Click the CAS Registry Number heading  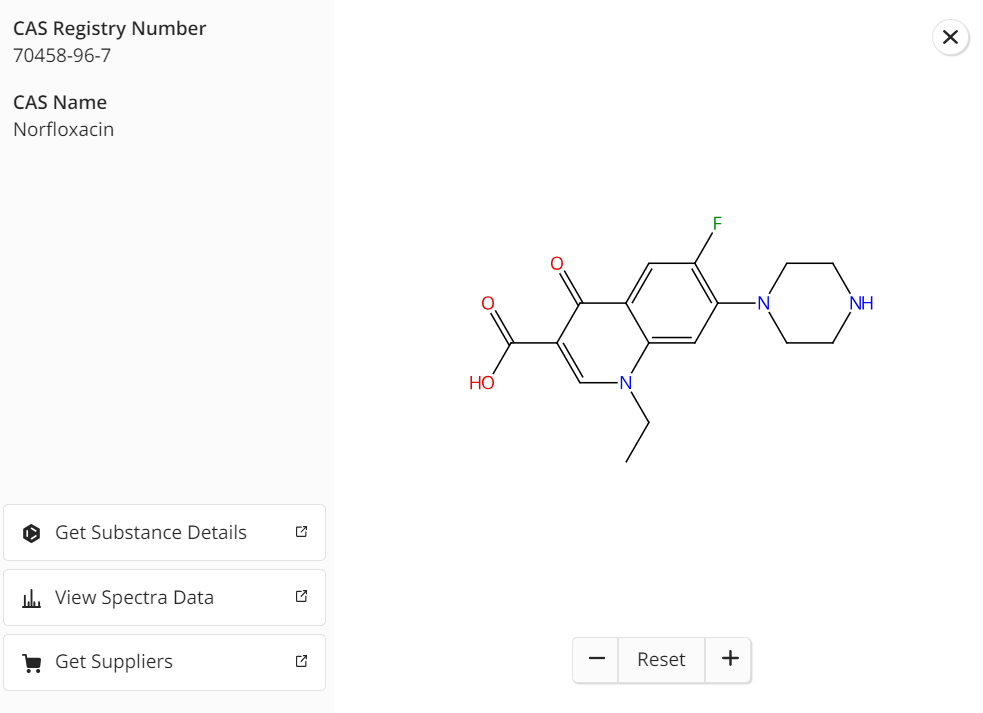click(110, 29)
